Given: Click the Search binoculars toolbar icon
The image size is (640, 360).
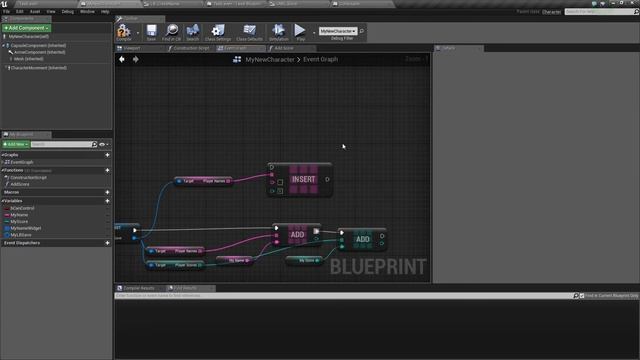Looking at the screenshot, I should (x=193, y=31).
